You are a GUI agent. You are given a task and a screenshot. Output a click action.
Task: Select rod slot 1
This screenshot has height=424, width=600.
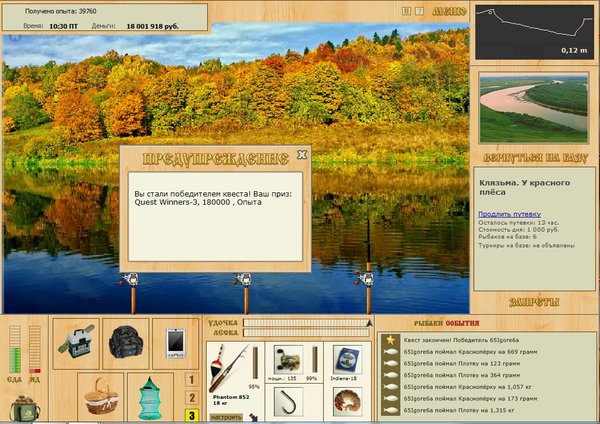point(192,380)
